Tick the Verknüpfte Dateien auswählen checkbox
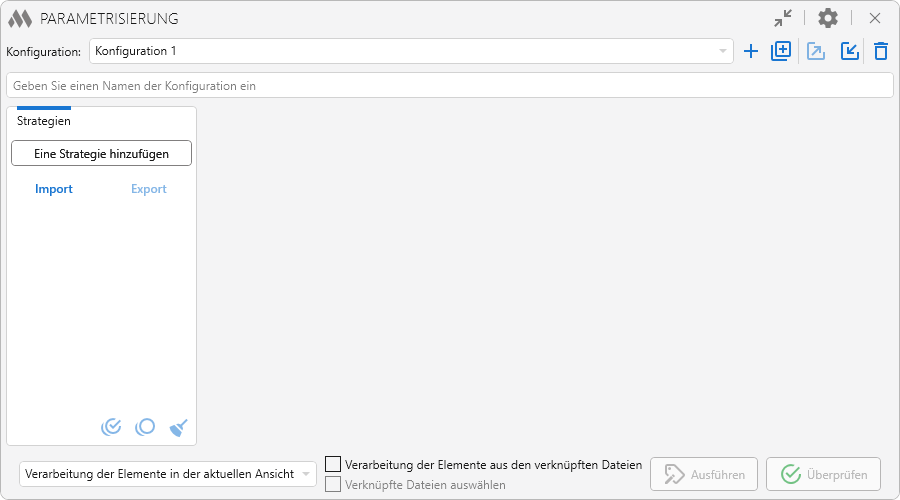The height and width of the screenshot is (500, 900). pyautogui.click(x=334, y=485)
